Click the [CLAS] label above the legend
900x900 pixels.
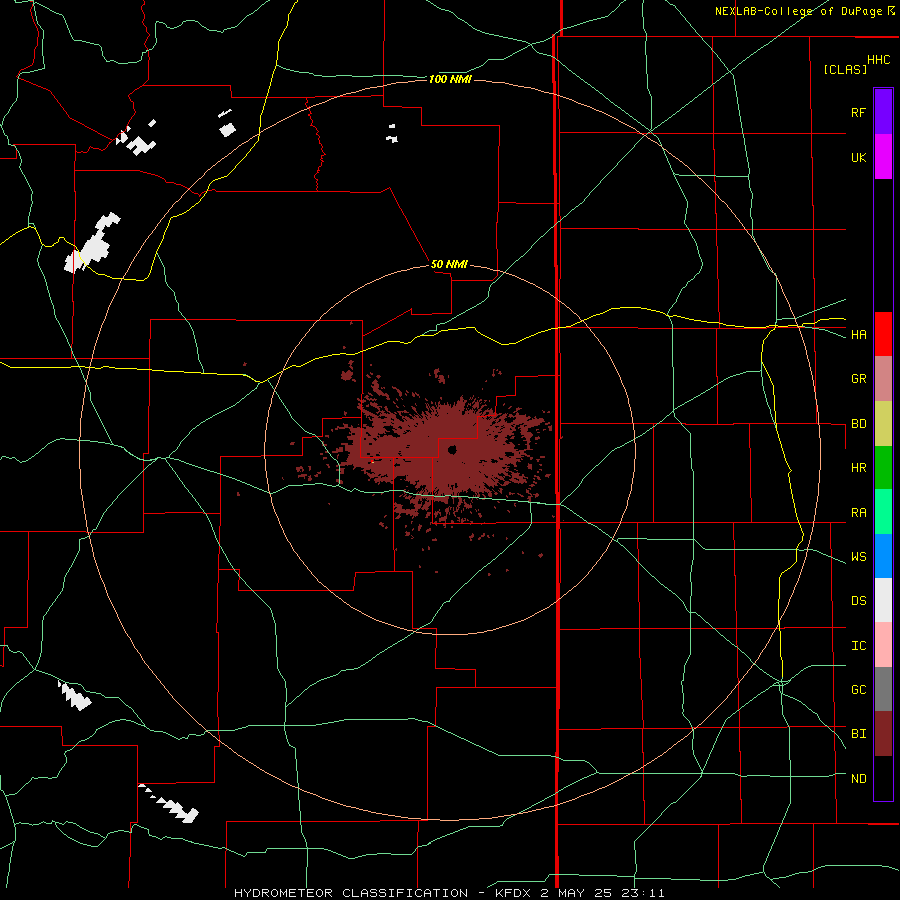click(x=845, y=69)
